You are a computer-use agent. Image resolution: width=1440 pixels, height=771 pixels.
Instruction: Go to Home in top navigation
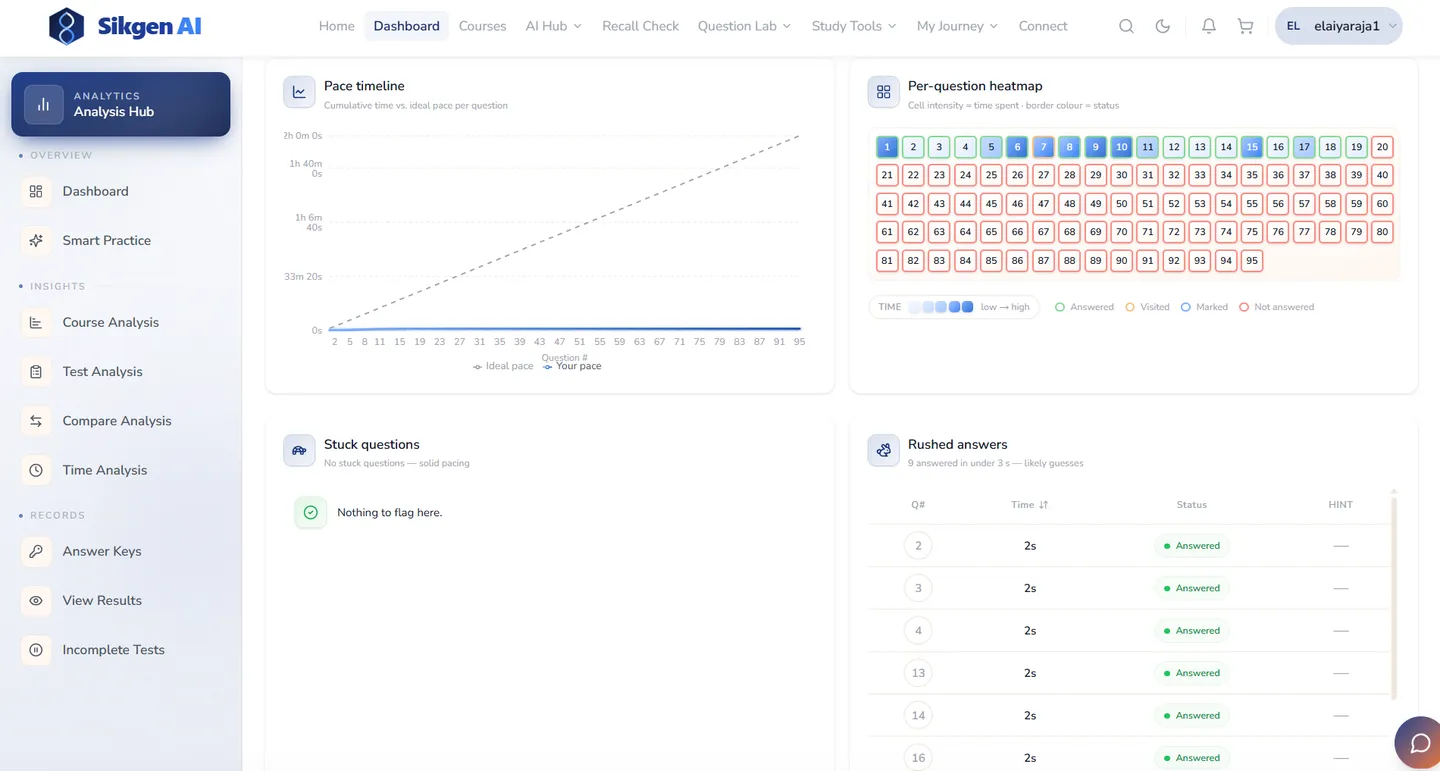point(336,26)
